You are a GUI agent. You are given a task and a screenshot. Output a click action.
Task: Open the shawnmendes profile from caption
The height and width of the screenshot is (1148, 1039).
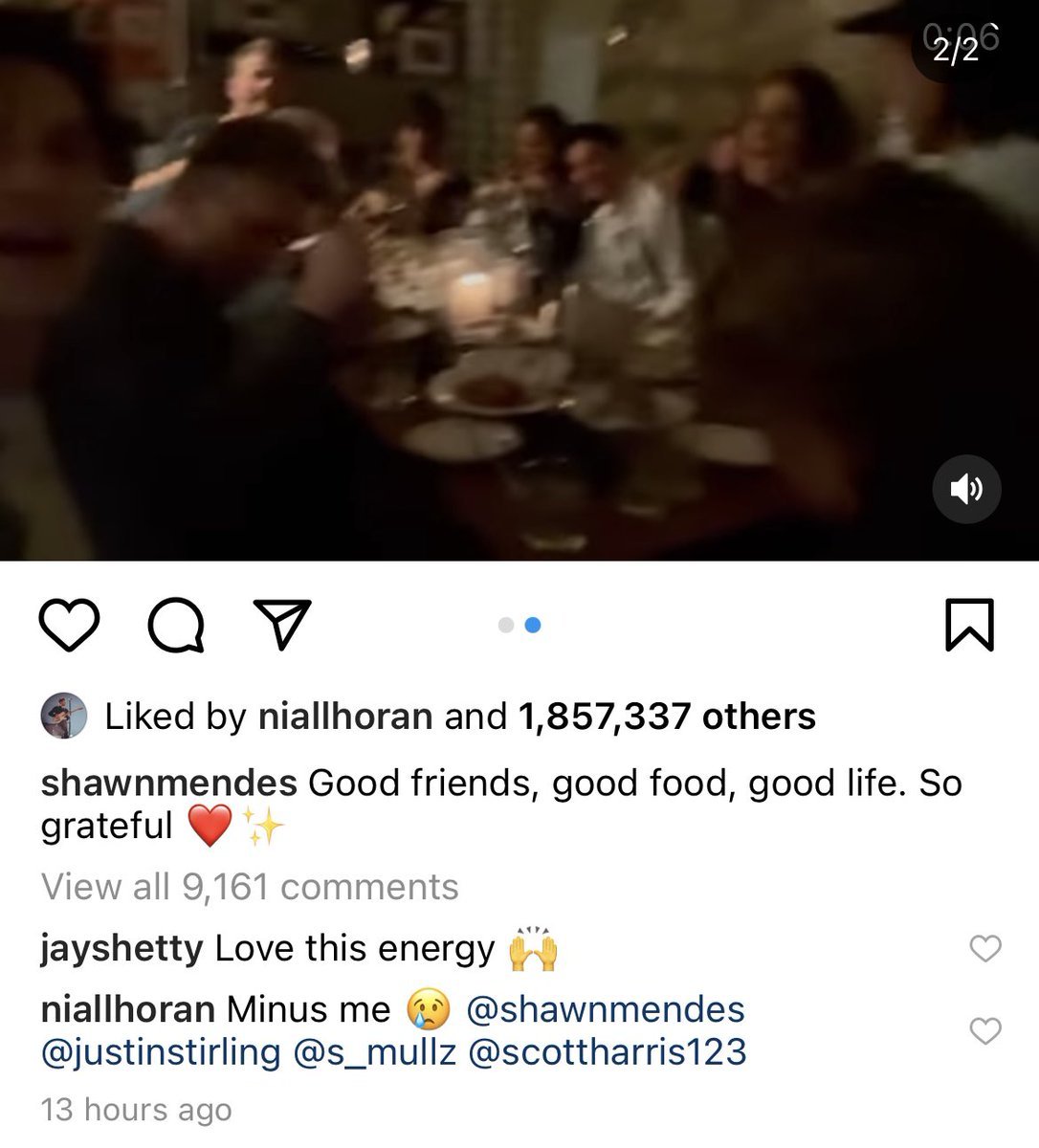click(x=169, y=783)
